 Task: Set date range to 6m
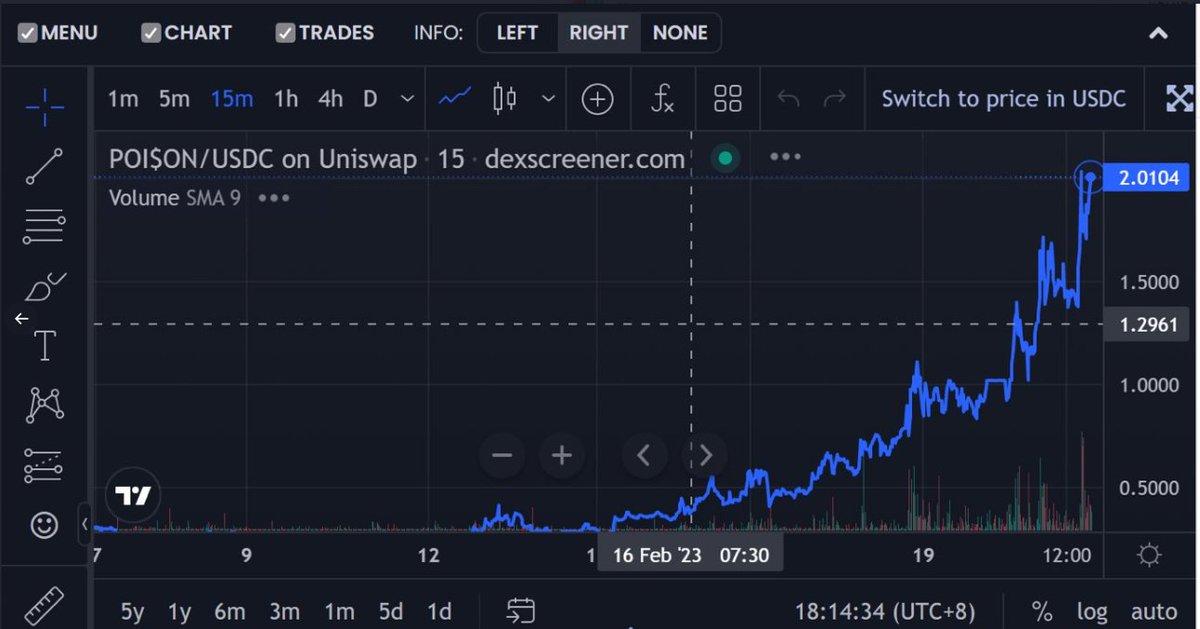229,611
